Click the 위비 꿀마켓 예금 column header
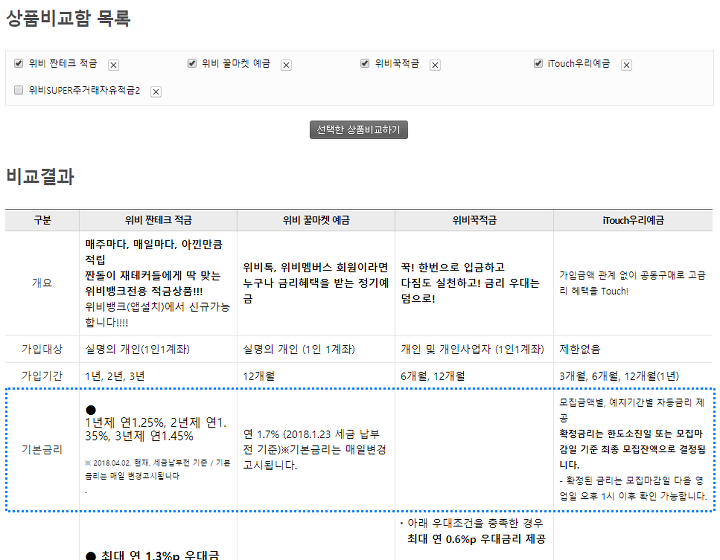Screen dimensions: 720x560 point(316,220)
